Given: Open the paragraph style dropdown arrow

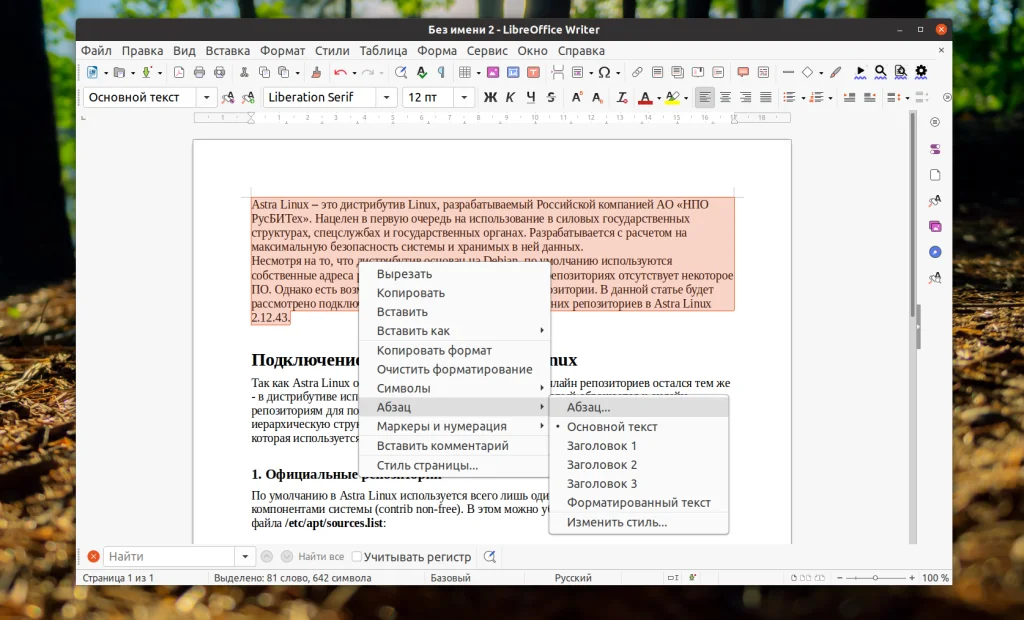Looking at the screenshot, I should 207,97.
